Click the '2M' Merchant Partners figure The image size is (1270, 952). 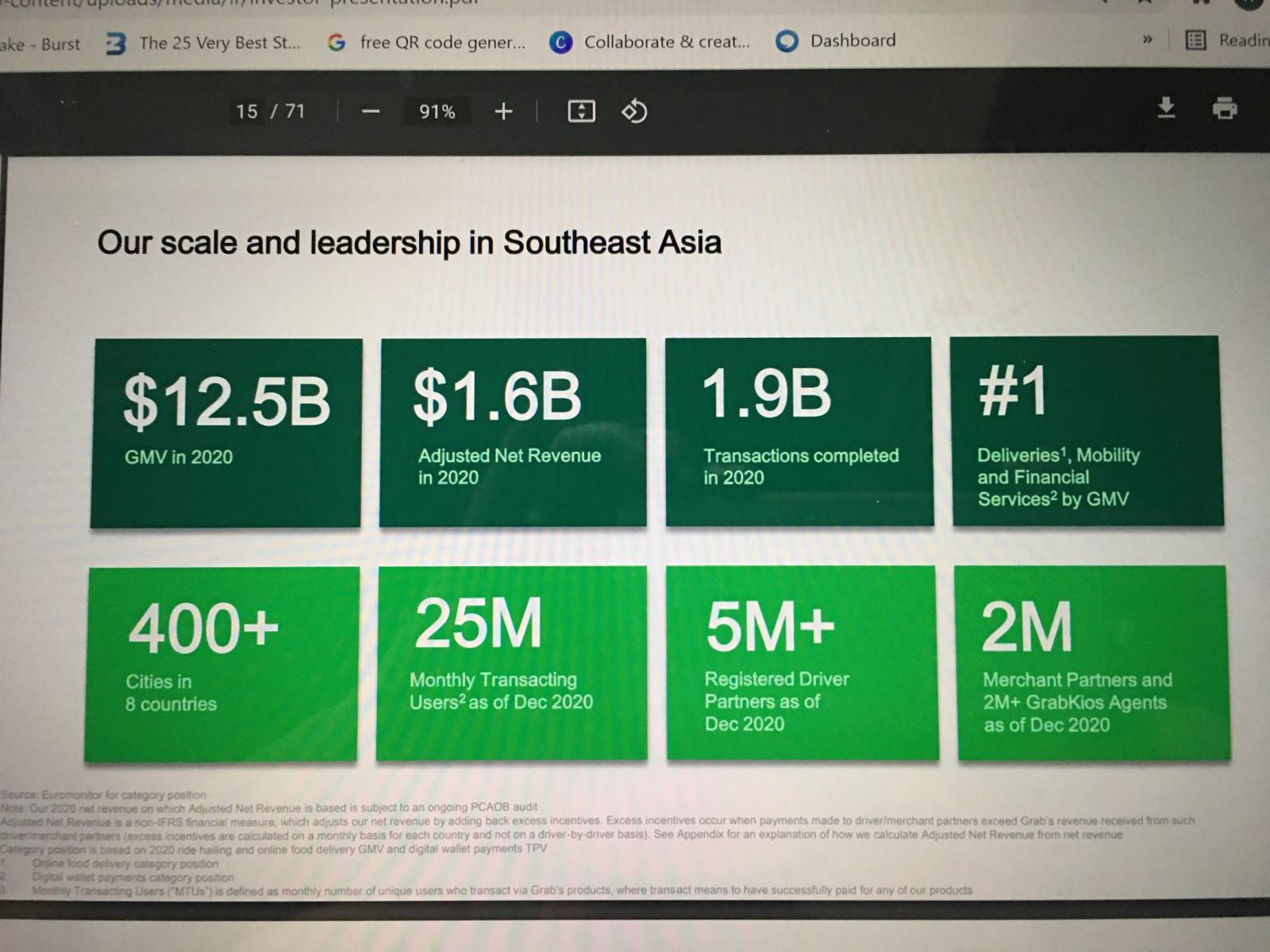point(1026,627)
